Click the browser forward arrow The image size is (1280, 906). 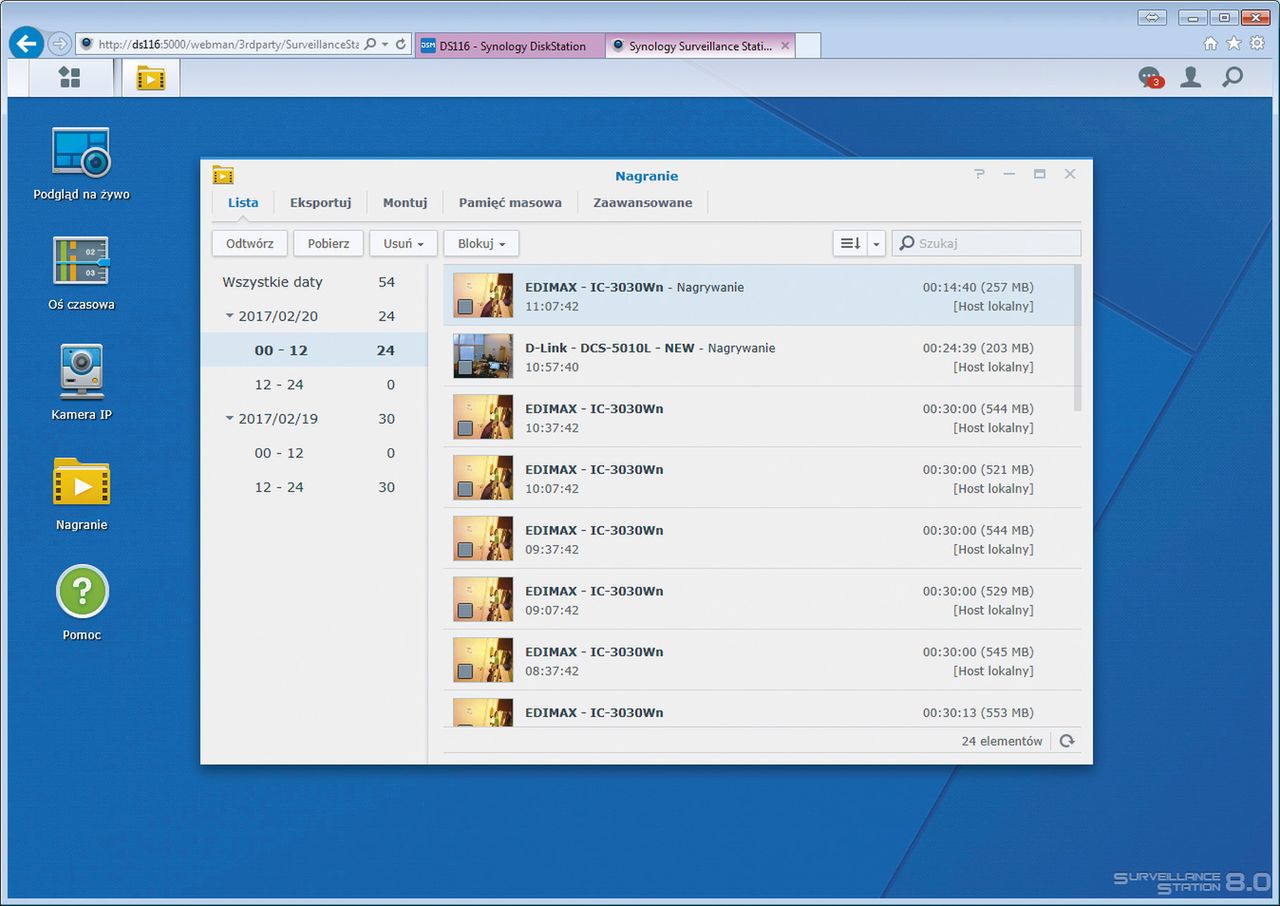pos(59,44)
